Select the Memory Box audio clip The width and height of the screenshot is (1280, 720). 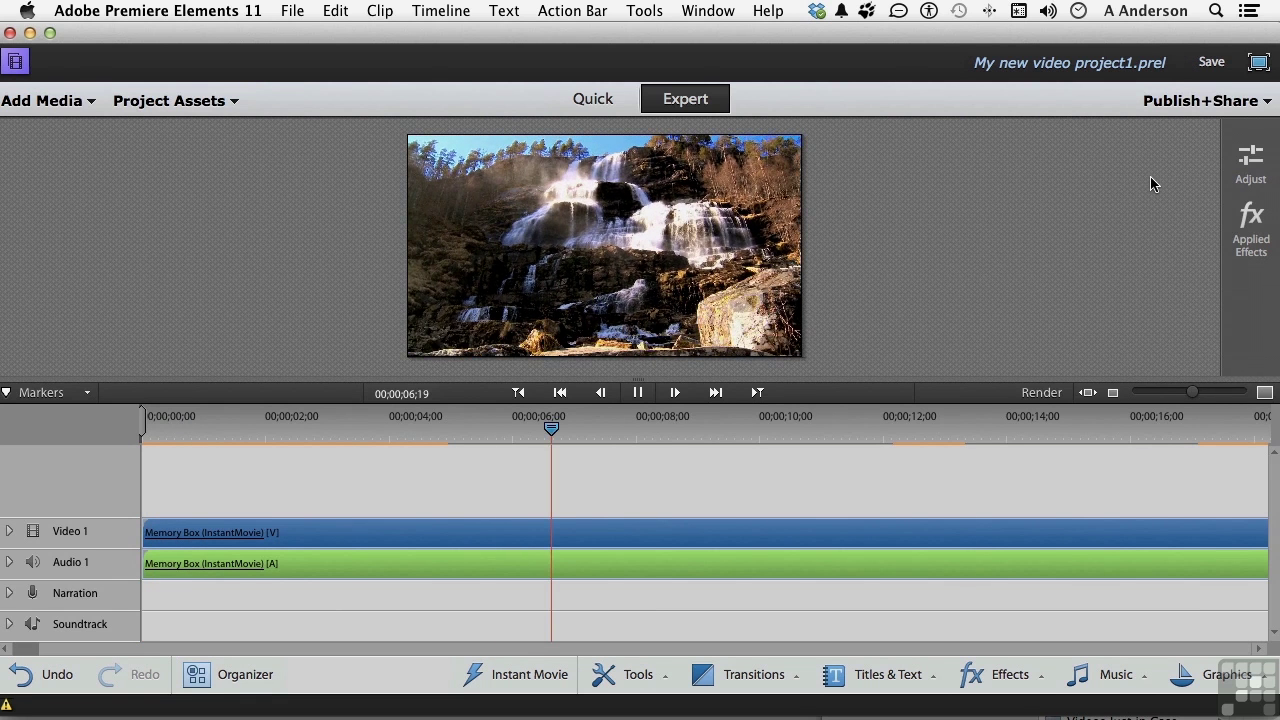(x=705, y=564)
